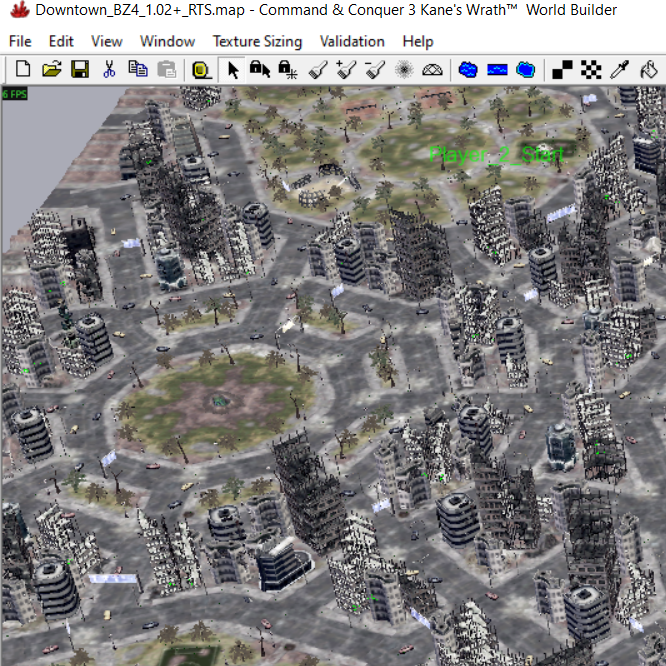This screenshot has height=666, width=666.
Task: Save the map with the floppy disk icon
Action: click(80, 69)
